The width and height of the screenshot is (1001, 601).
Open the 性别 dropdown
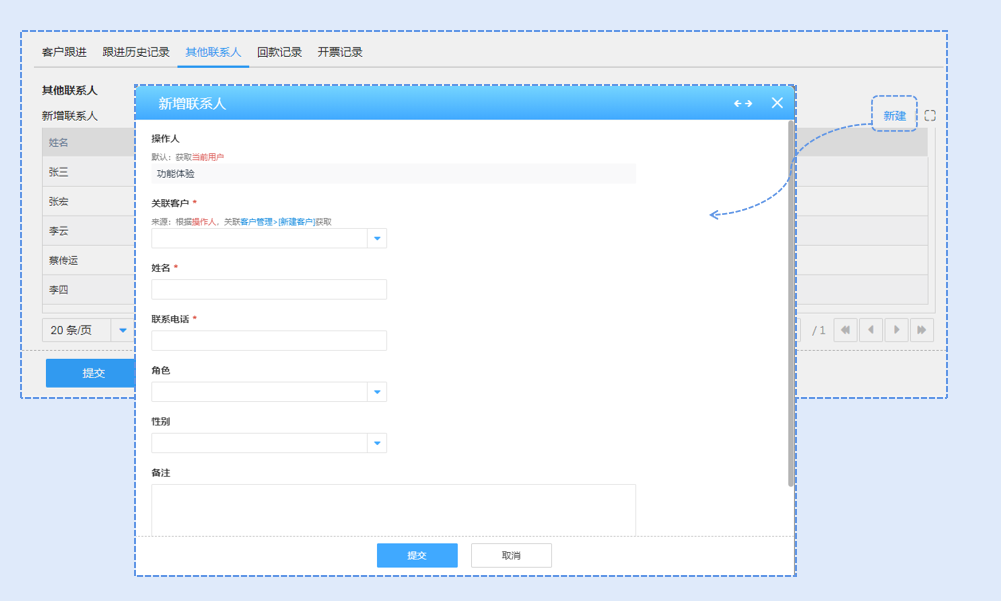tap(376, 443)
